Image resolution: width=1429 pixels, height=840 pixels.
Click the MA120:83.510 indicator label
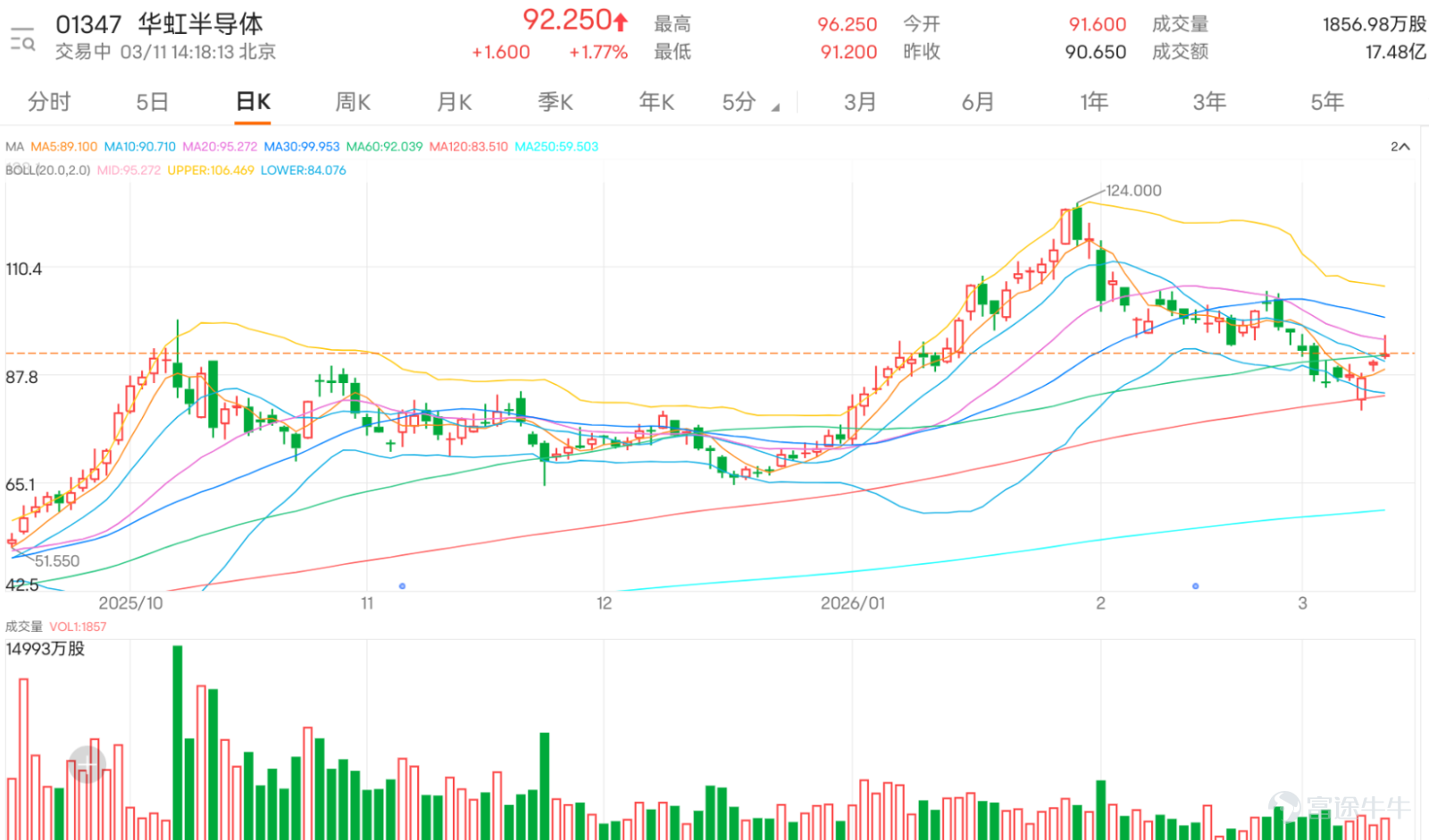pos(468,146)
